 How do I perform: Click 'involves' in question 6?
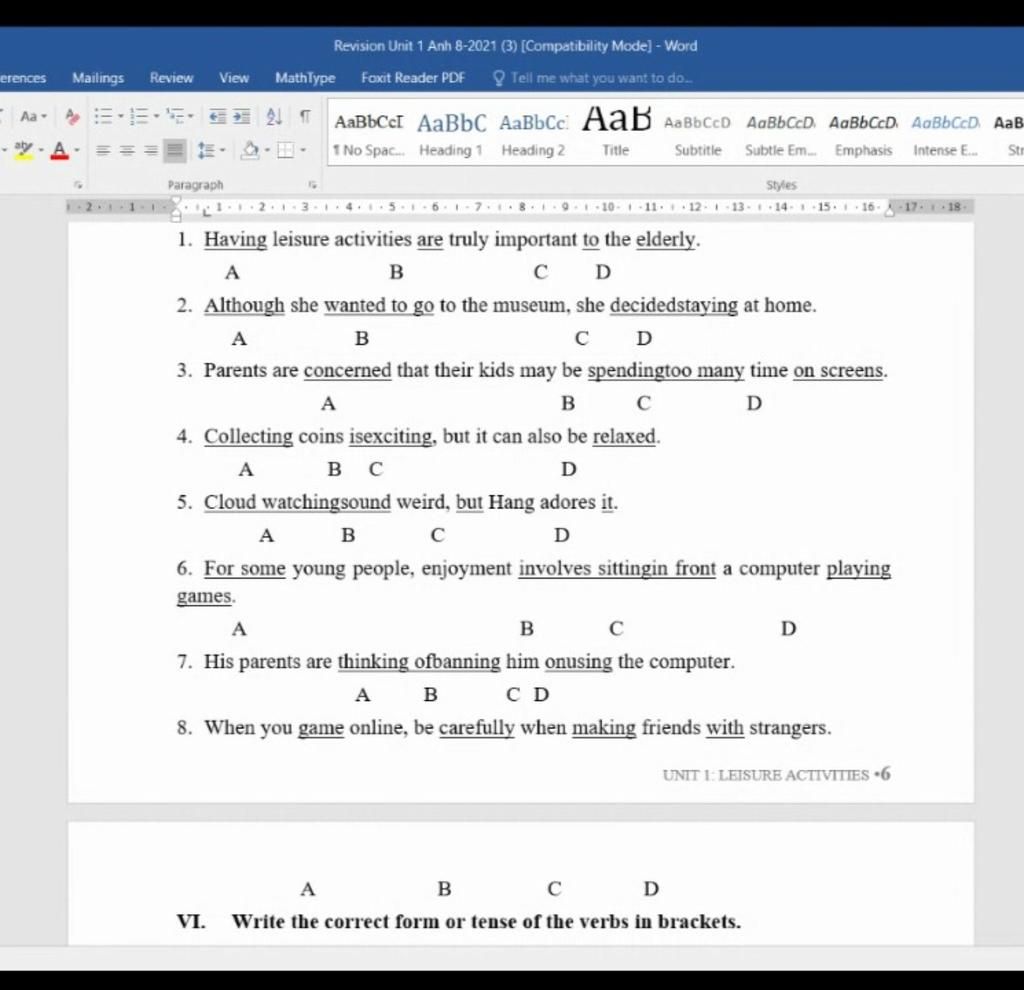coord(555,568)
